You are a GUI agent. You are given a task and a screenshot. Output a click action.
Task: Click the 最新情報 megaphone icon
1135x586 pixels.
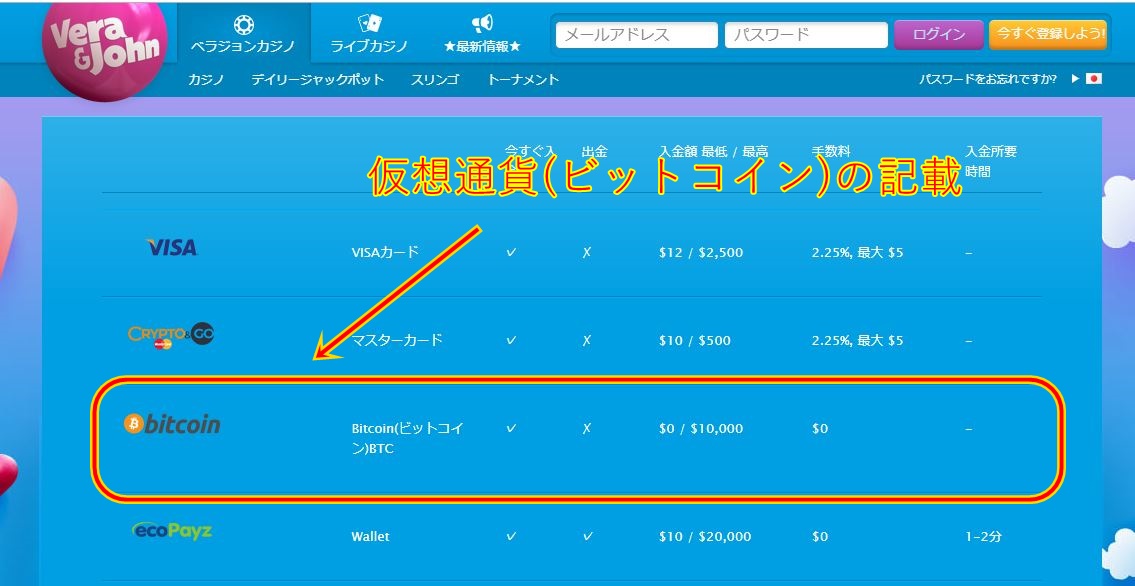tap(482, 25)
